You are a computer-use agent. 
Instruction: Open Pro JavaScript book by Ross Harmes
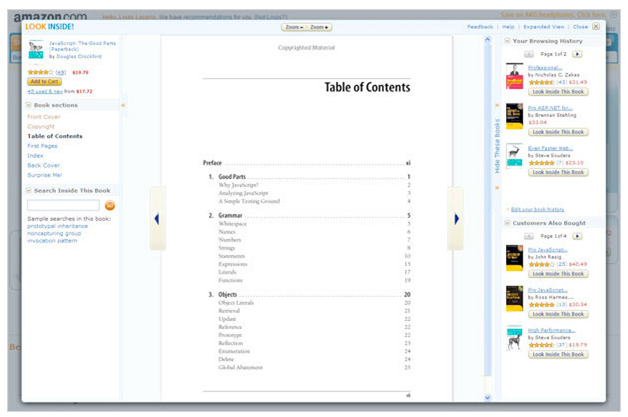pyautogui.click(x=547, y=290)
